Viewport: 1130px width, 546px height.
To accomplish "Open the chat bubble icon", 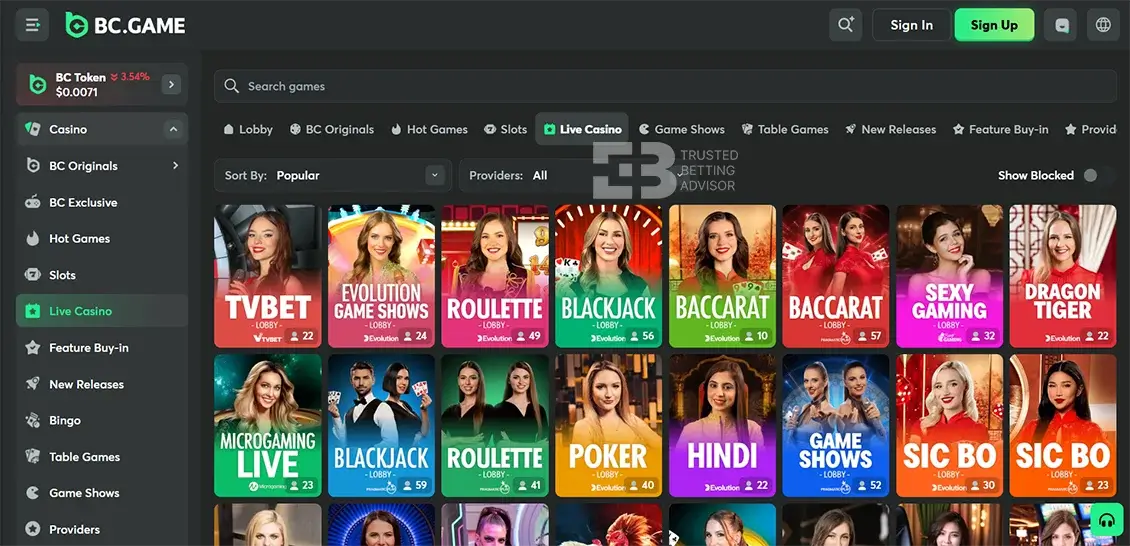I will click(1061, 25).
